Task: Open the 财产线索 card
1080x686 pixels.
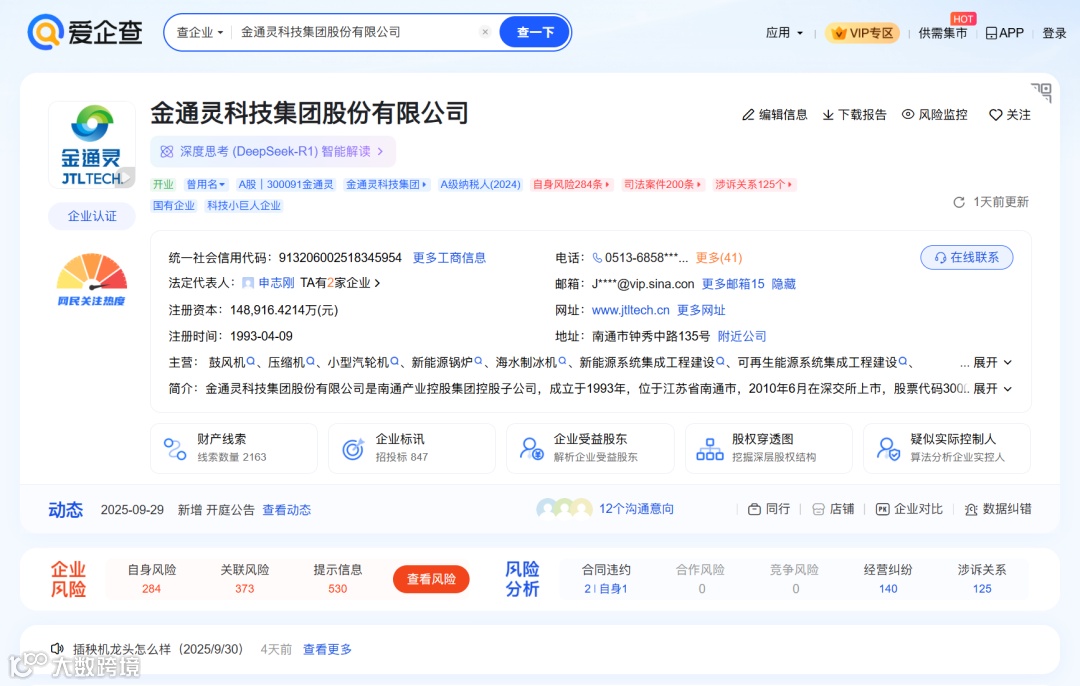Action: [233, 448]
